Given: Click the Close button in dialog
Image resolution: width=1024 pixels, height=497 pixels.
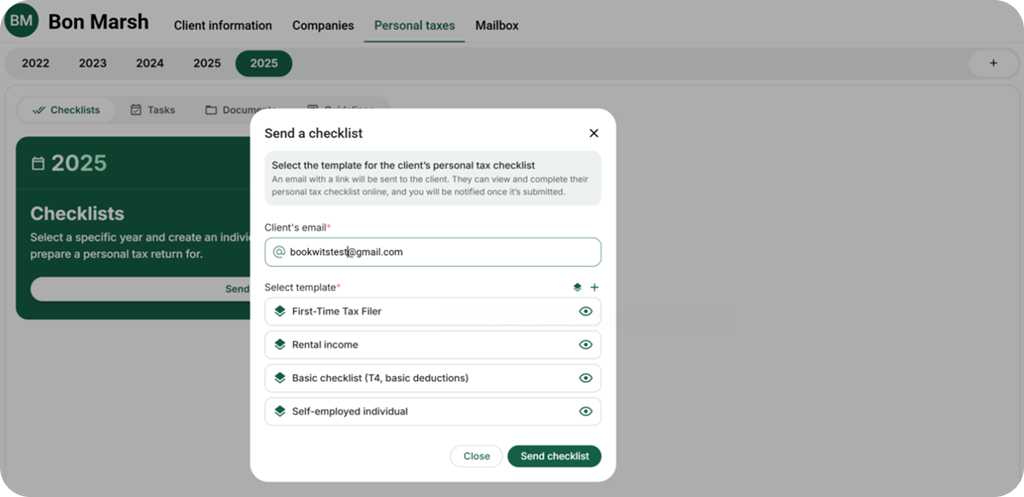Looking at the screenshot, I should (476, 456).
